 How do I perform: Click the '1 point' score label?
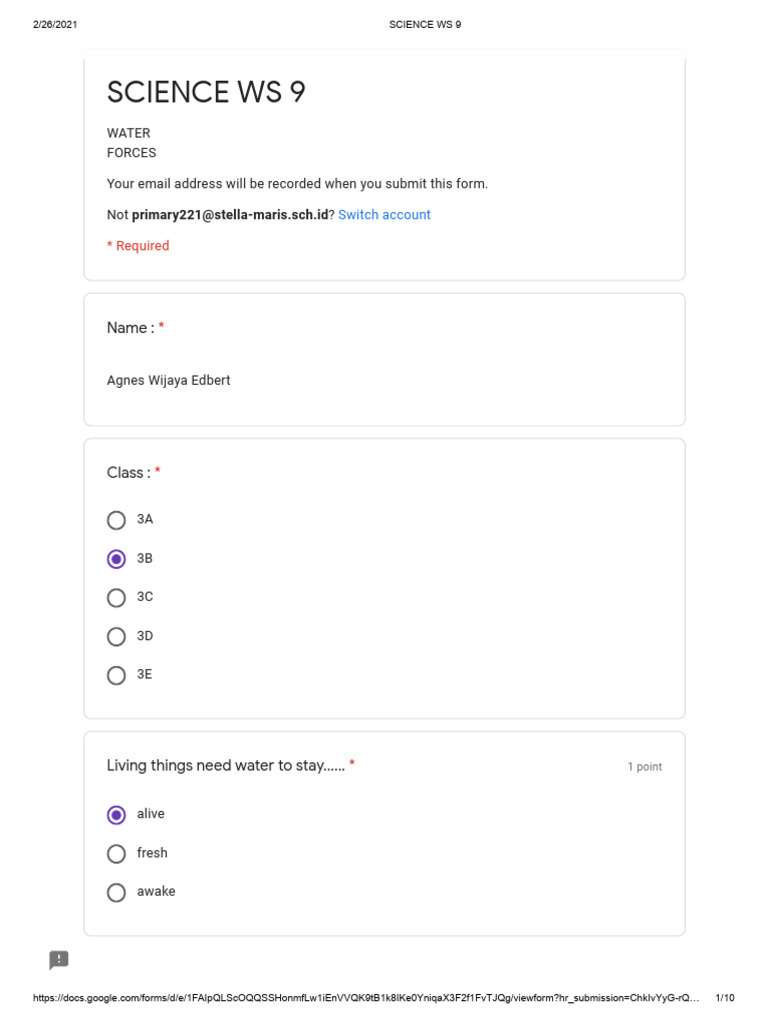(645, 767)
